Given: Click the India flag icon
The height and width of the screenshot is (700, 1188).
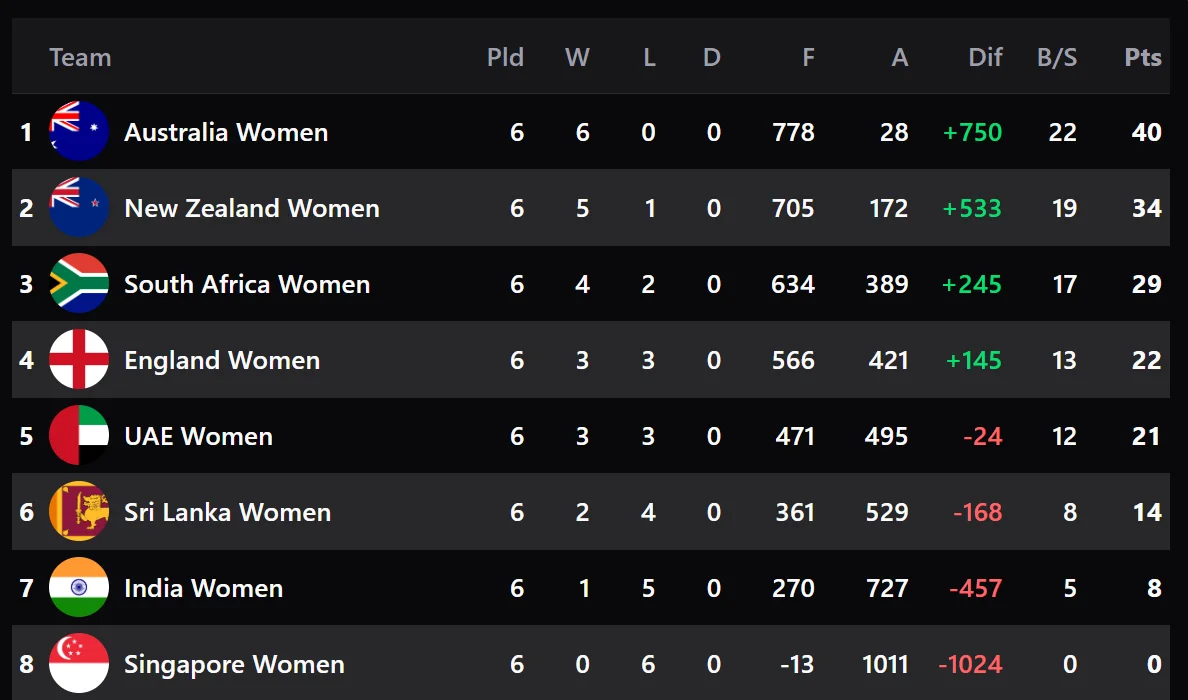Looking at the screenshot, I should coord(79,588).
